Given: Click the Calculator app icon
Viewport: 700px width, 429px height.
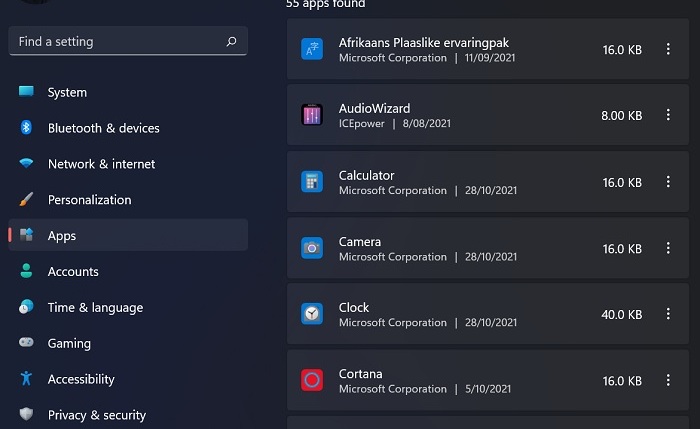Looking at the screenshot, I should (312, 182).
